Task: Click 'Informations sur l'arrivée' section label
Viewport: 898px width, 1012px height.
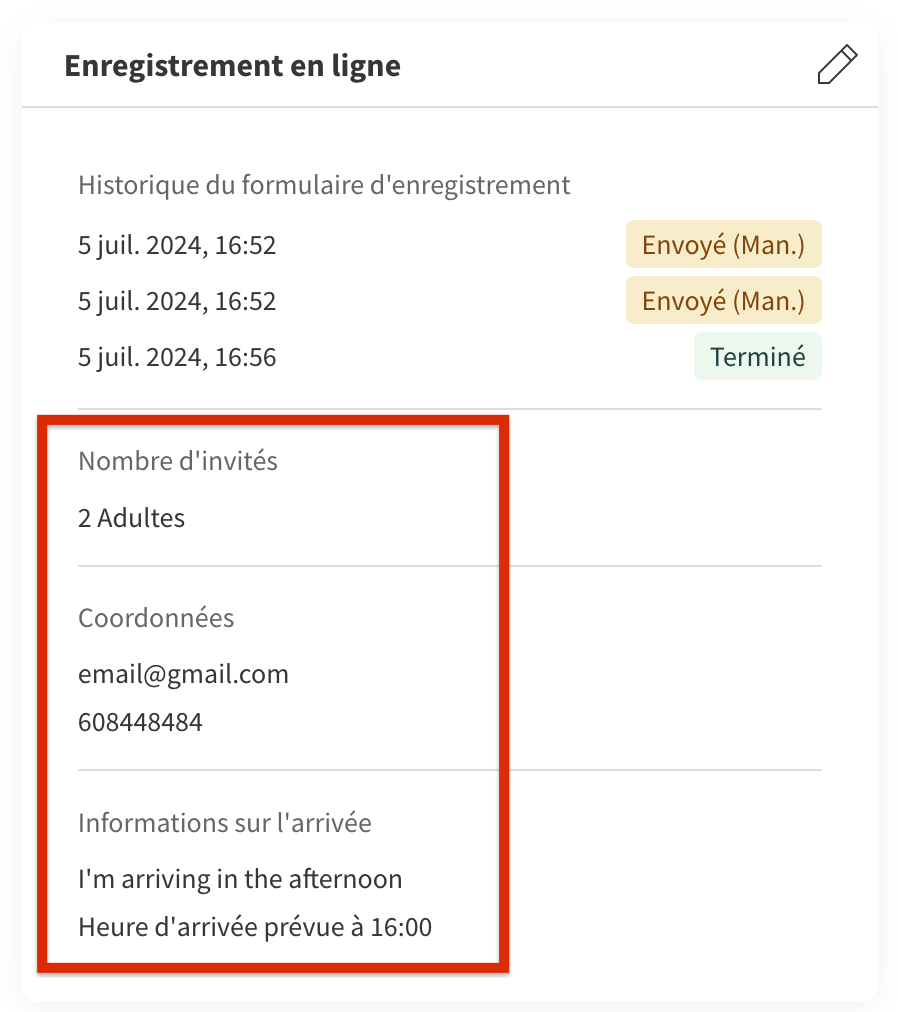Action: pyautogui.click(x=225, y=823)
